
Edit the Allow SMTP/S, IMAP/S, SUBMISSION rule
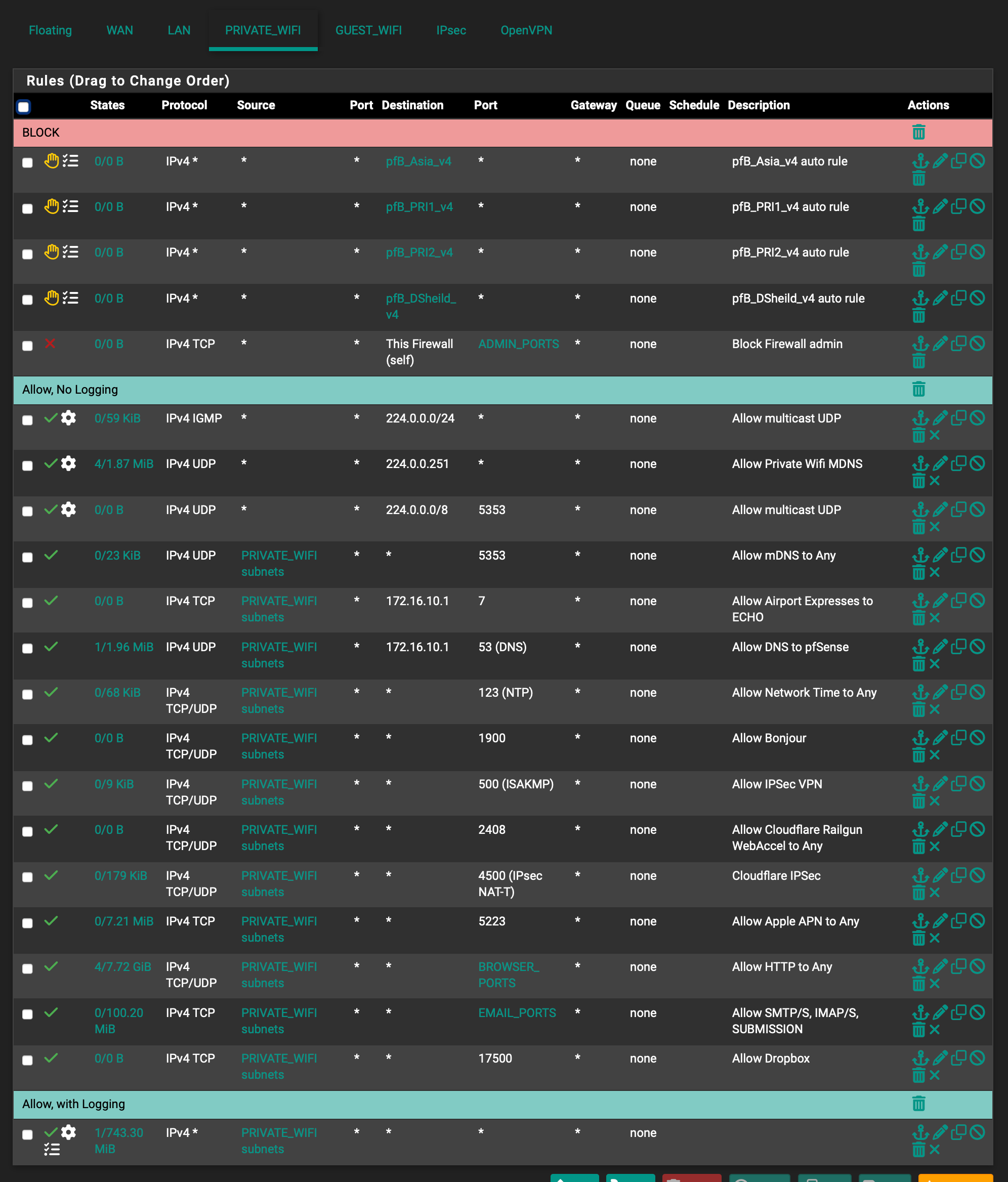click(x=940, y=1012)
